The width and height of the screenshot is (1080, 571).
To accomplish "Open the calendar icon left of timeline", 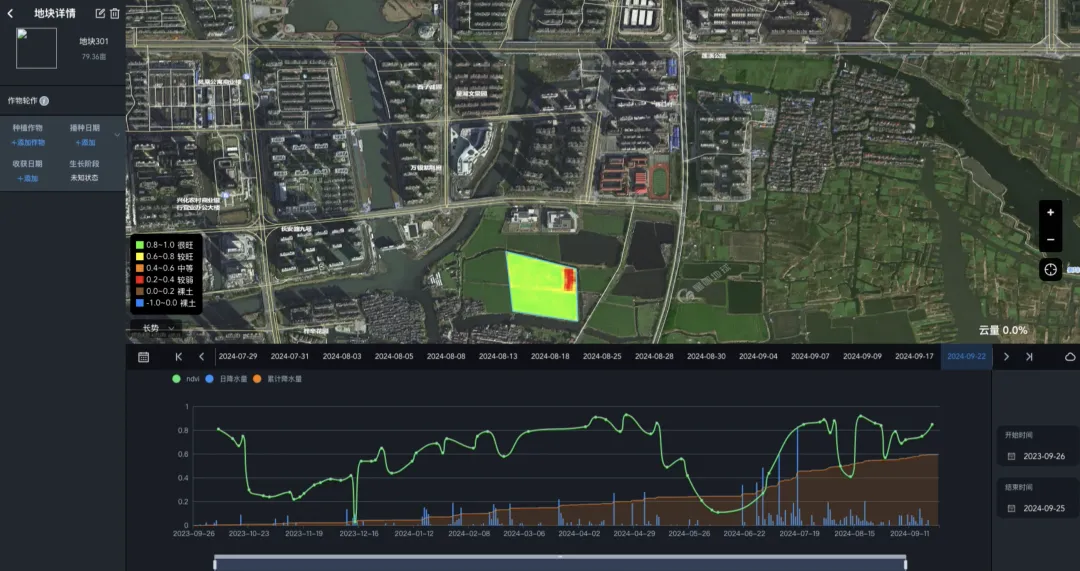I will click(143, 357).
